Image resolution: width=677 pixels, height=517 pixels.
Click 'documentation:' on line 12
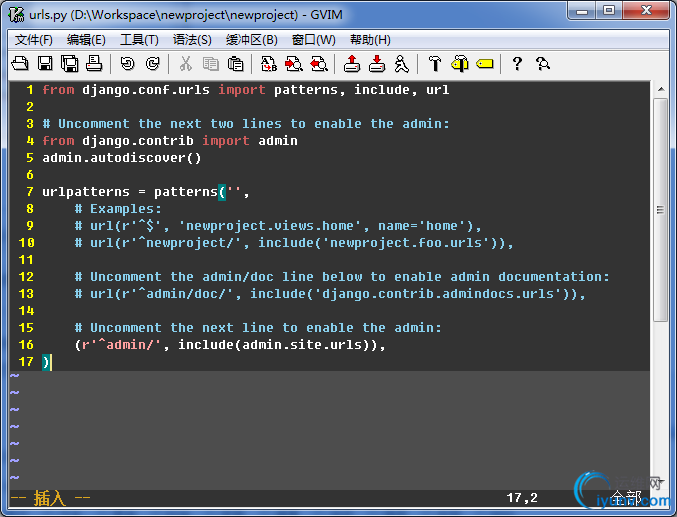(x=554, y=277)
